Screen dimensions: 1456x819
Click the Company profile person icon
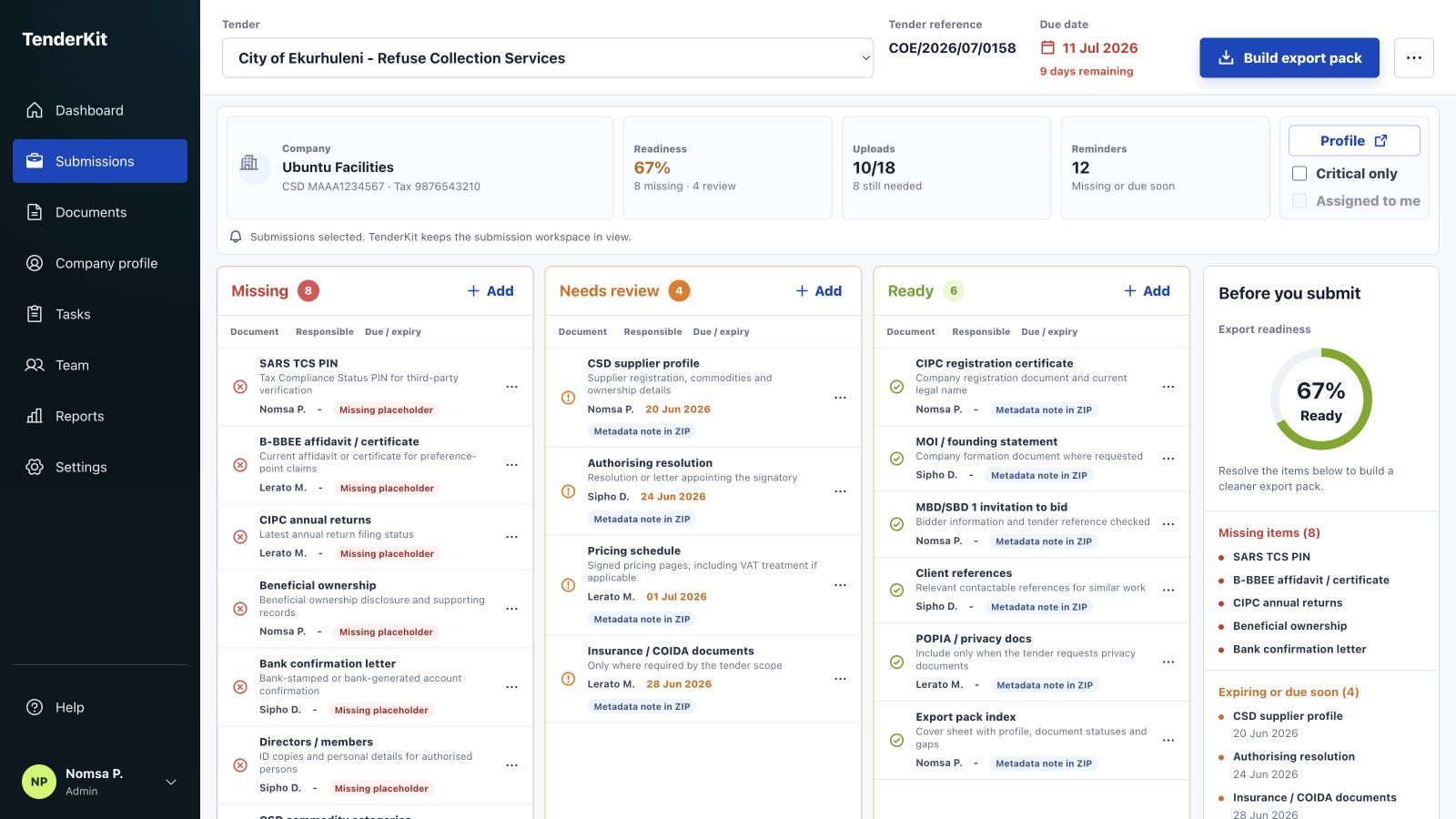tap(35, 263)
